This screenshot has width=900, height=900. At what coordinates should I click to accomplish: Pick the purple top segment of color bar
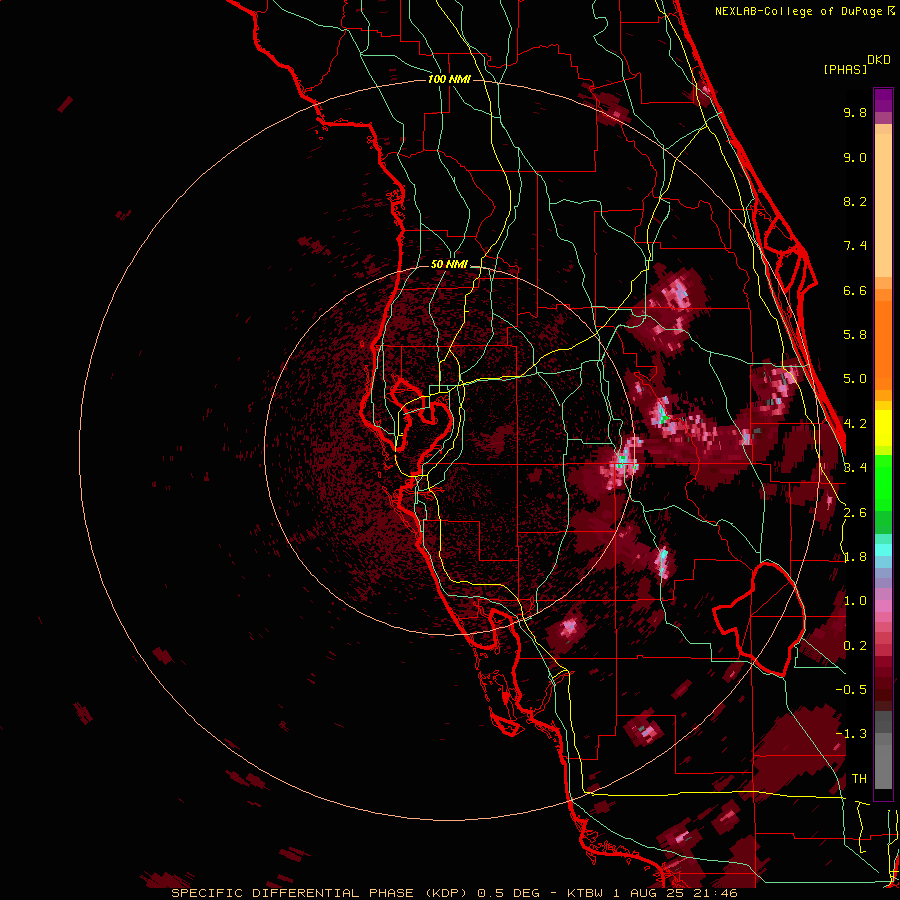tap(883, 100)
